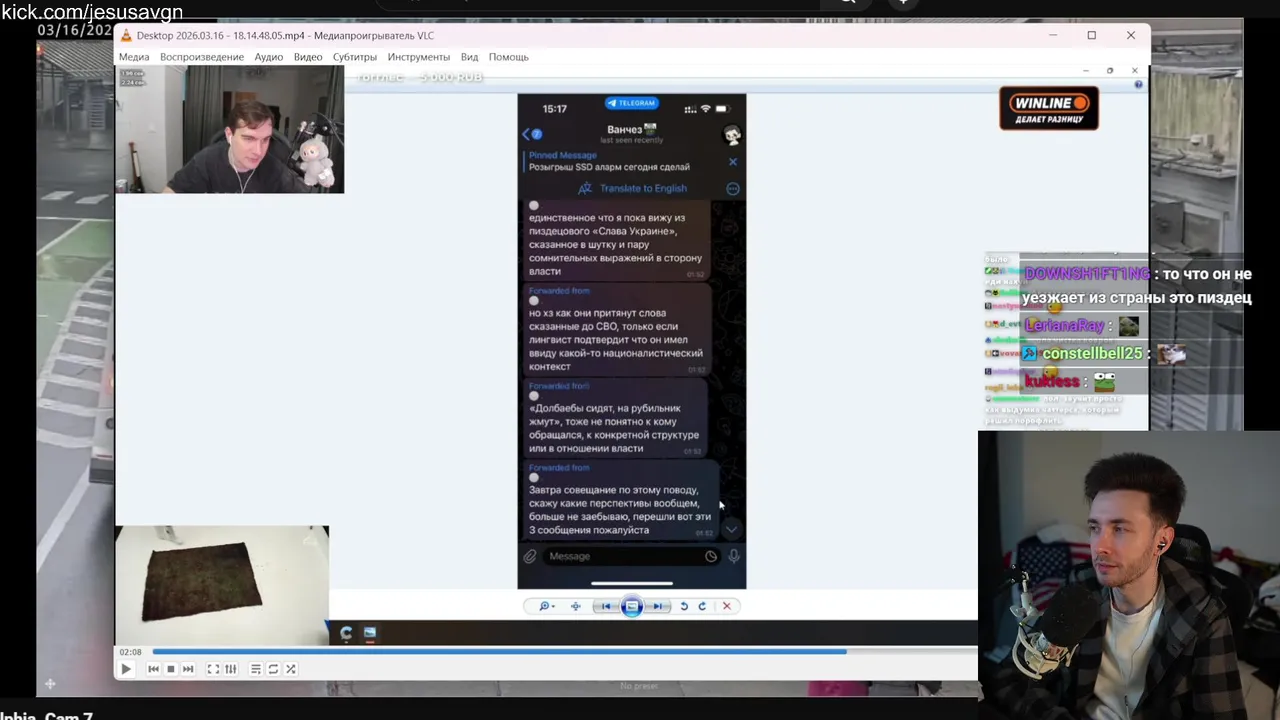Click Translate to English
1280x720 pixels.
(643, 188)
